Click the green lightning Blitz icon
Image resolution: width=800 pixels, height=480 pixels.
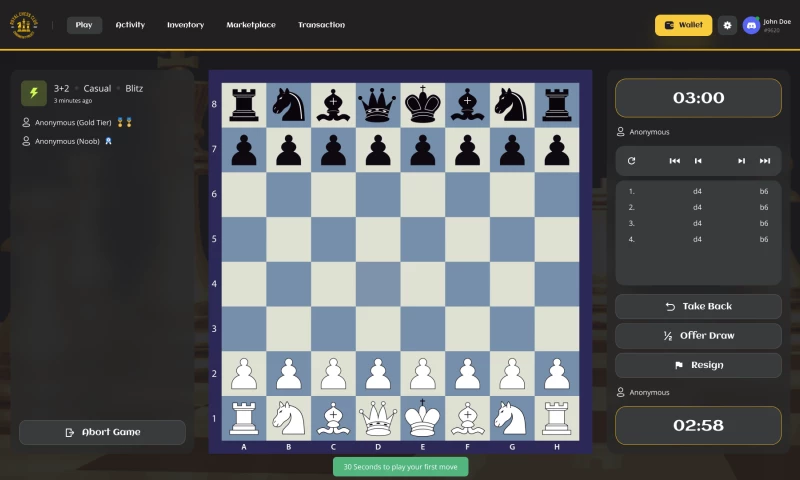click(x=34, y=93)
